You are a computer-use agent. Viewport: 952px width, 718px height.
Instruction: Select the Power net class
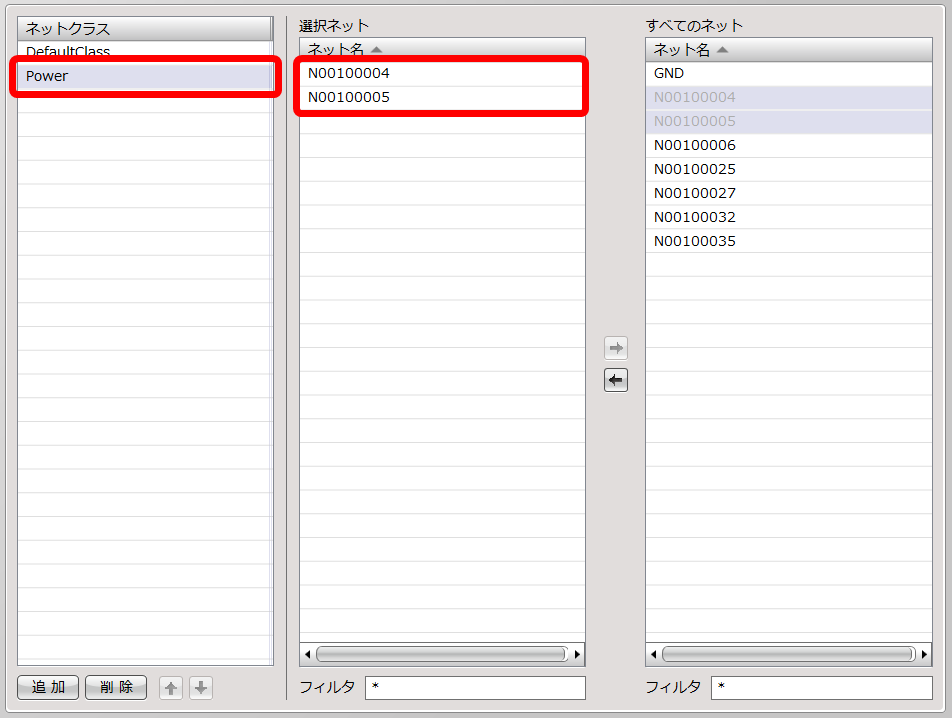click(x=144, y=76)
